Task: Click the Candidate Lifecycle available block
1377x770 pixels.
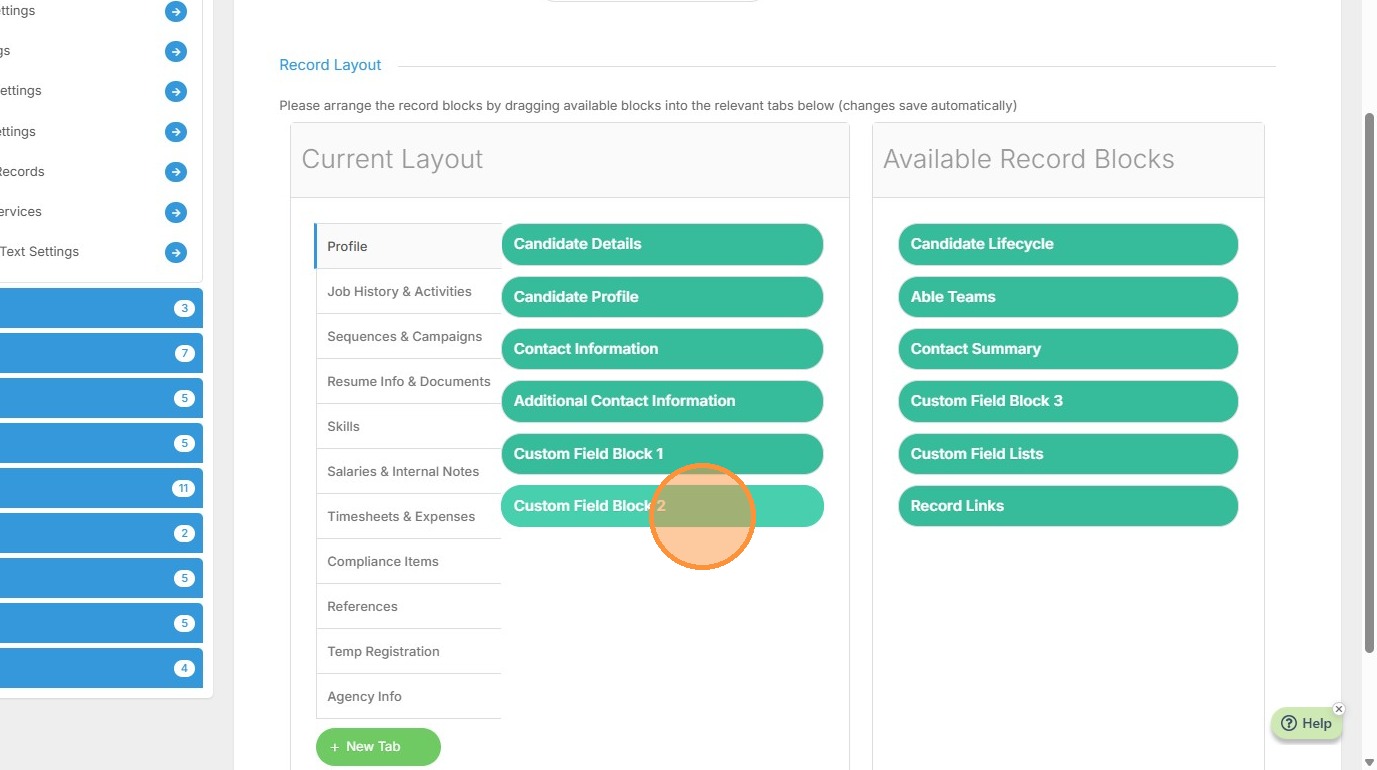Action: pyautogui.click(x=1068, y=244)
